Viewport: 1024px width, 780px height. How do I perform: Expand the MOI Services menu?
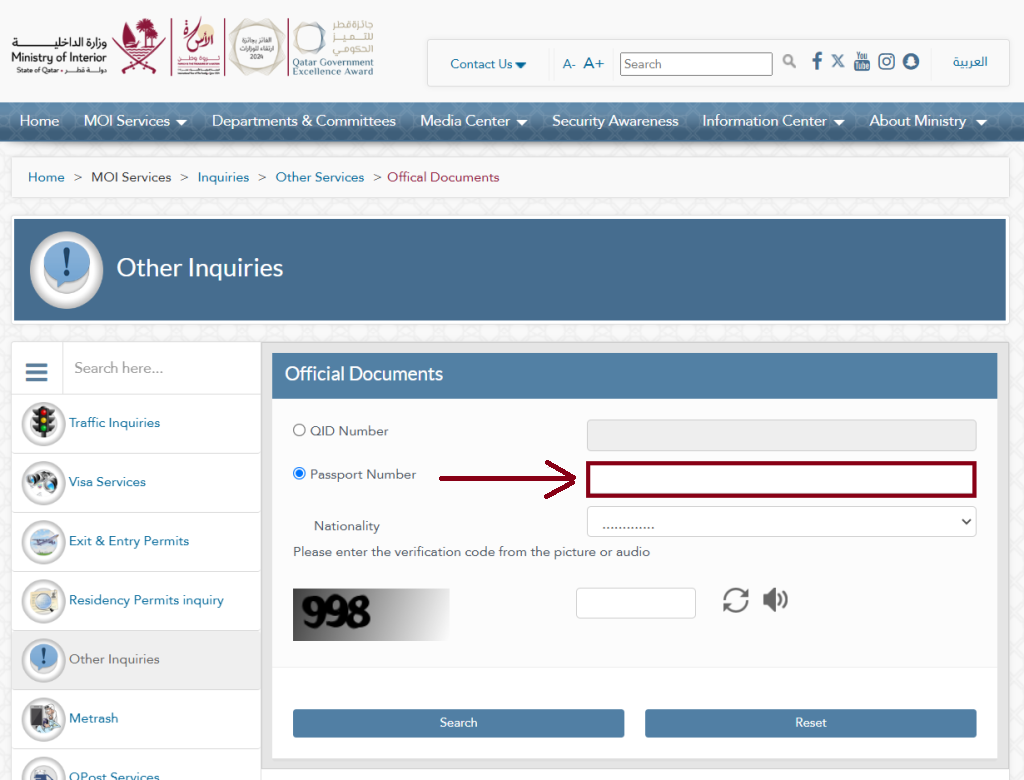(135, 121)
